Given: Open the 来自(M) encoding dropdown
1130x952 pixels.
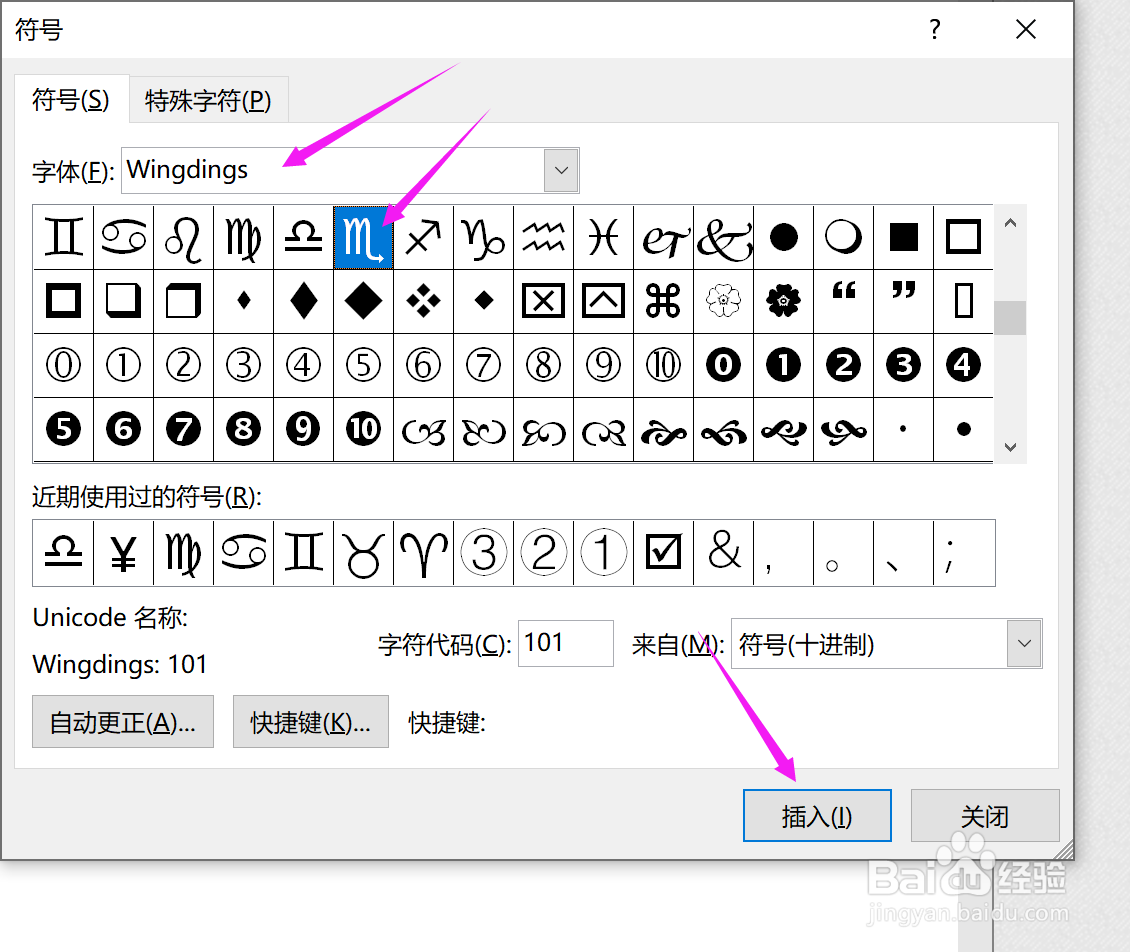Looking at the screenshot, I should tap(1023, 643).
